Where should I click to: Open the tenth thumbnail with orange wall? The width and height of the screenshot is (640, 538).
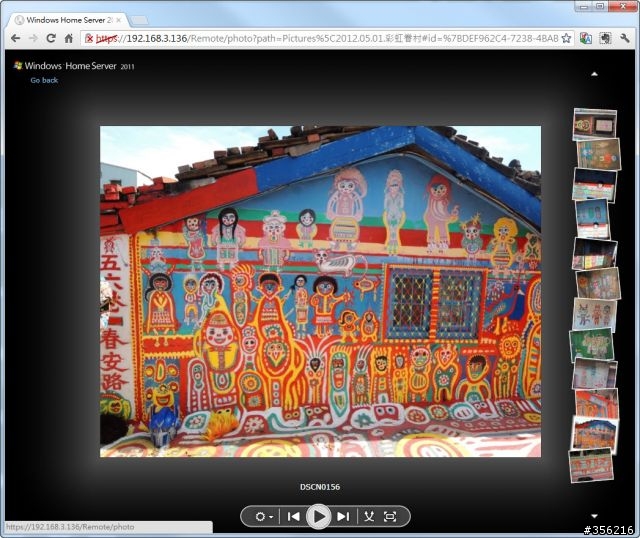coord(597,403)
